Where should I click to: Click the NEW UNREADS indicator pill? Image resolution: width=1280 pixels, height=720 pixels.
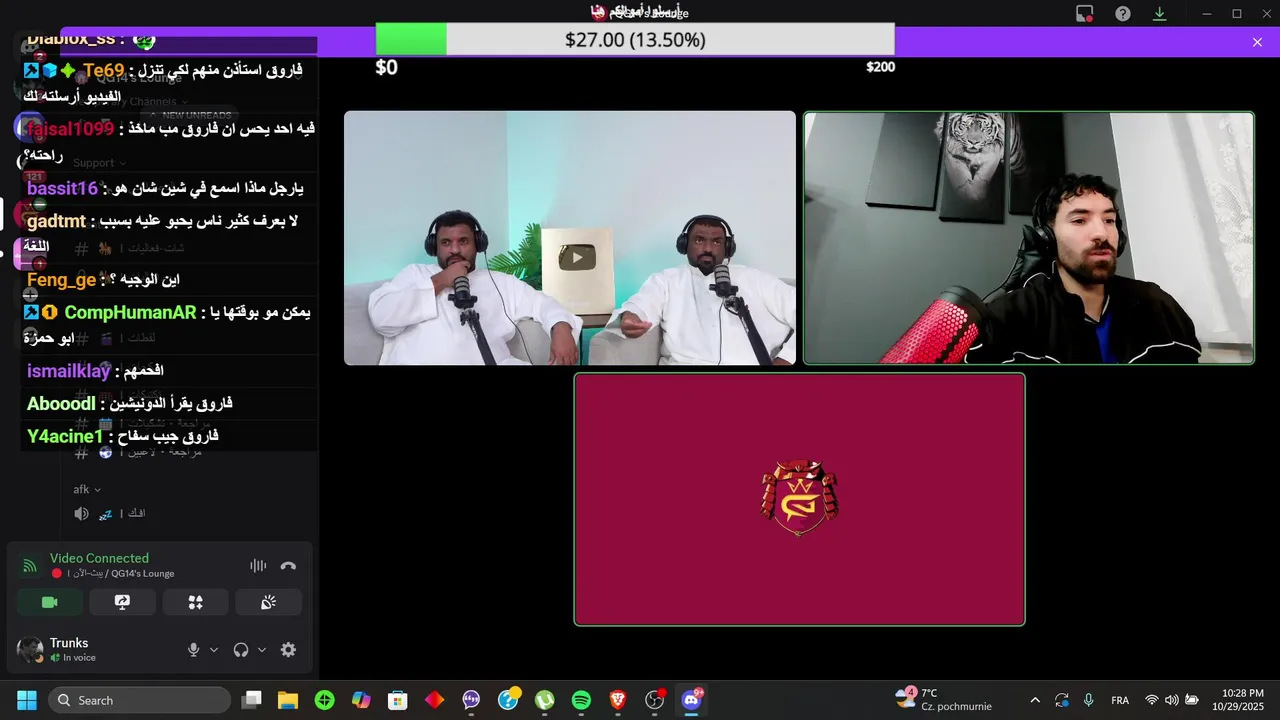tap(190, 115)
